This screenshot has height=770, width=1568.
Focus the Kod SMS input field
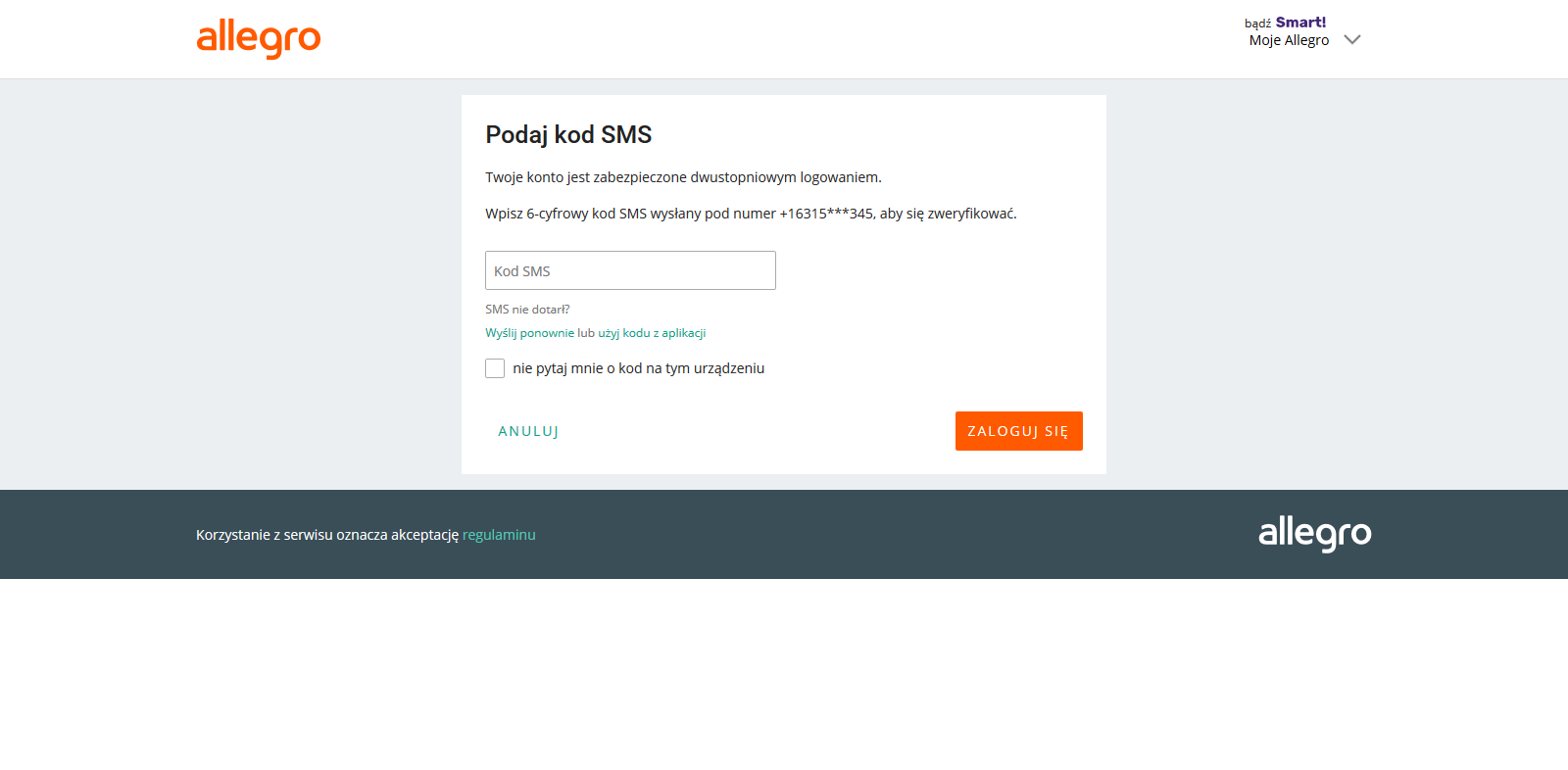(x=630, y=270)
